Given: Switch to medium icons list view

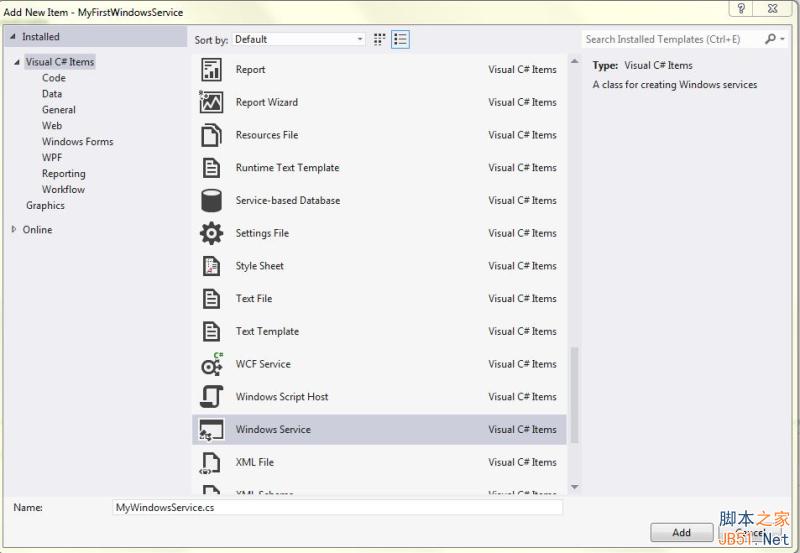Looking at the screenshot, I should [x=401, y=39].
